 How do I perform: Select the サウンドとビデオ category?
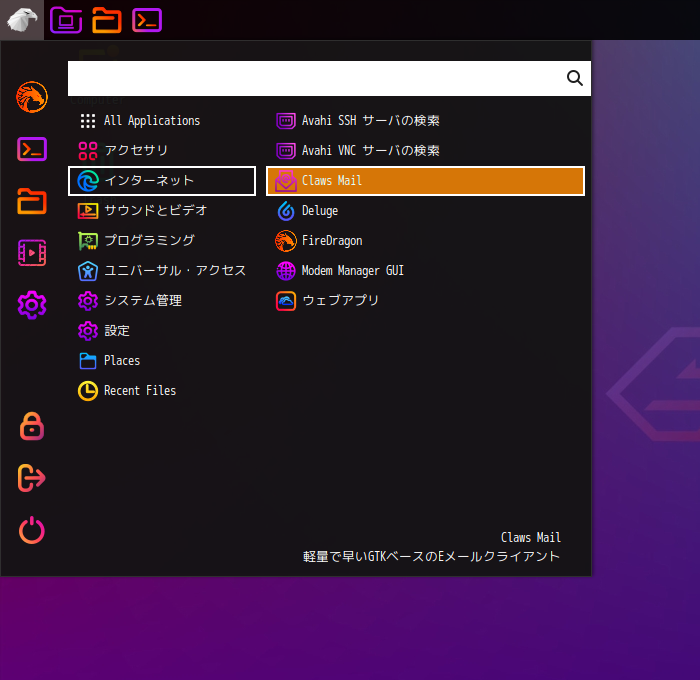[162, 210]
